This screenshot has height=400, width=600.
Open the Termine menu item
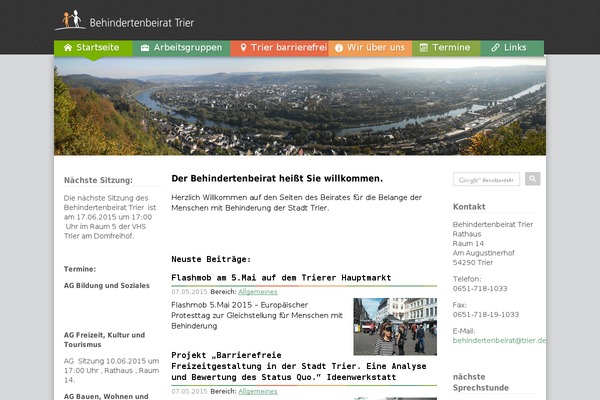click(x=446, y=48)
